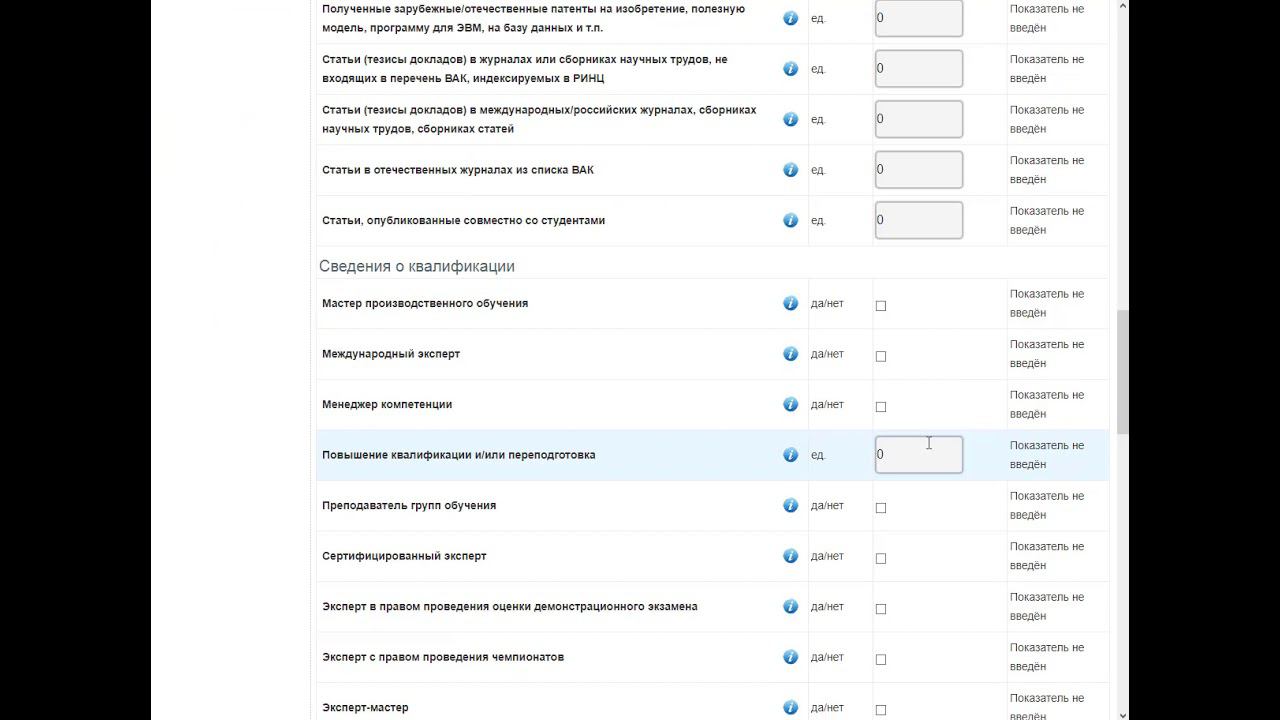The image size is (1280, 720).
Task: Click info icon for 'Мастер производственного обучения'
Action: click(790, 303)
